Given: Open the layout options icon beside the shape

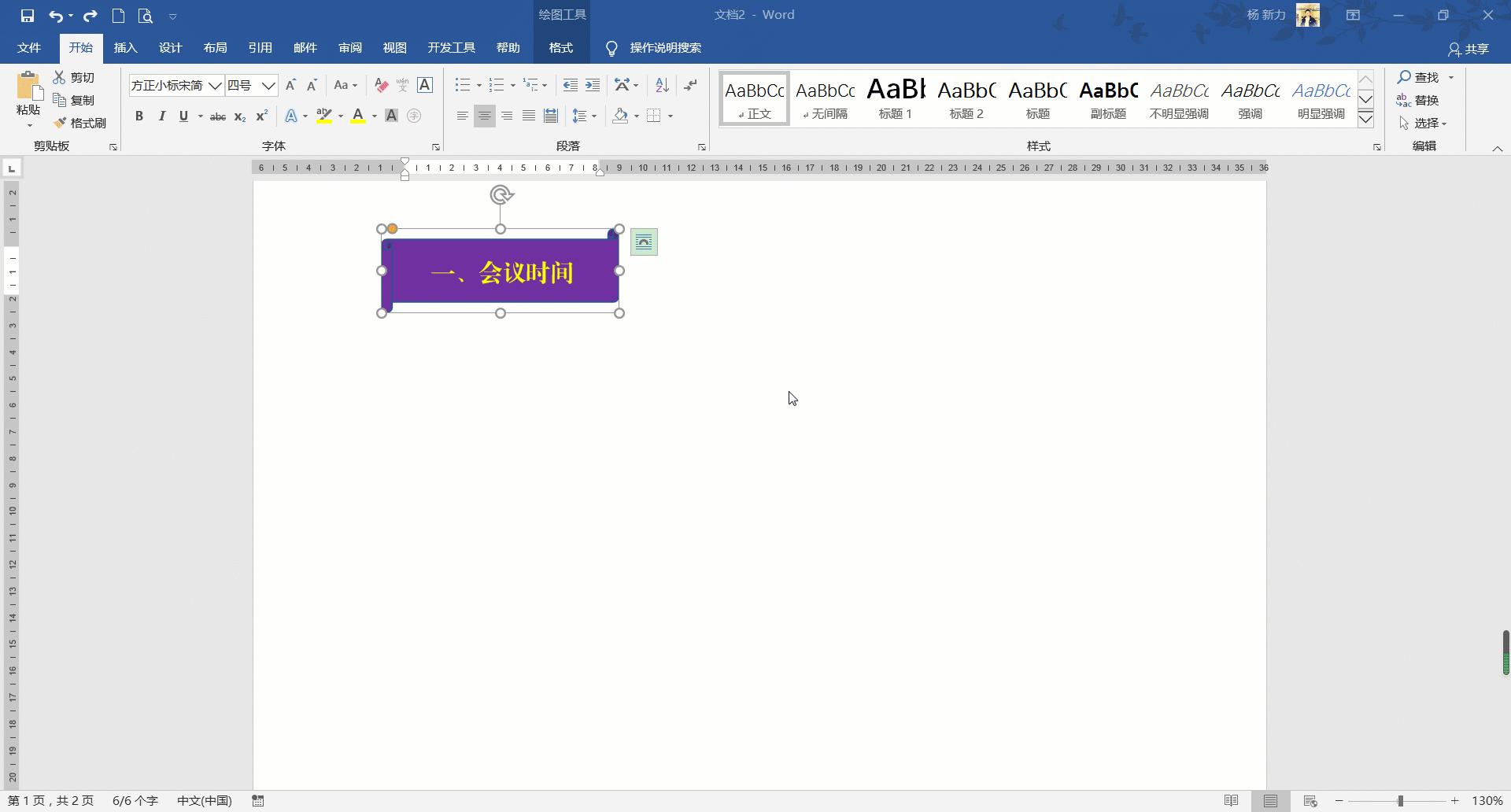Looking at the screenshot, I should point(644,242).
